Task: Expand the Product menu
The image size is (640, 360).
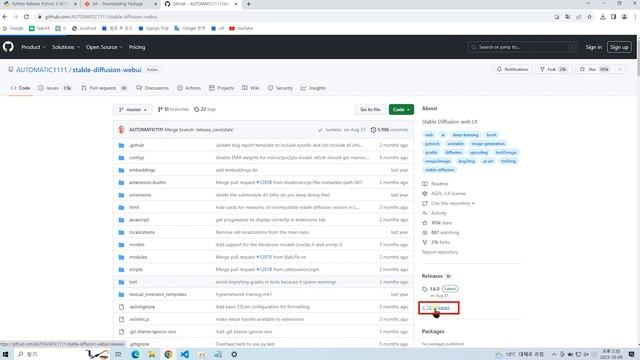Action: pos(33,47)
